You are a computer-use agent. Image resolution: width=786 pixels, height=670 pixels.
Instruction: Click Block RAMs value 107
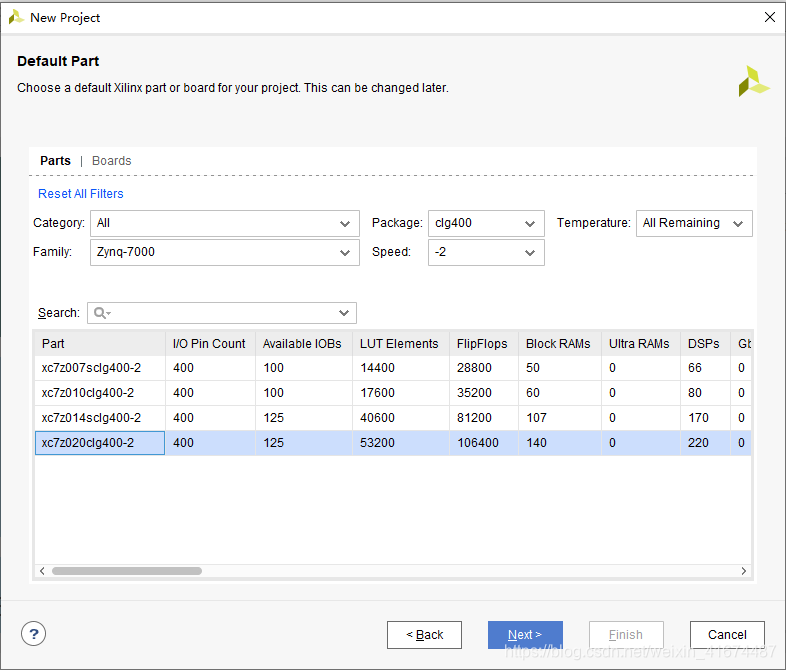point(536,418)
